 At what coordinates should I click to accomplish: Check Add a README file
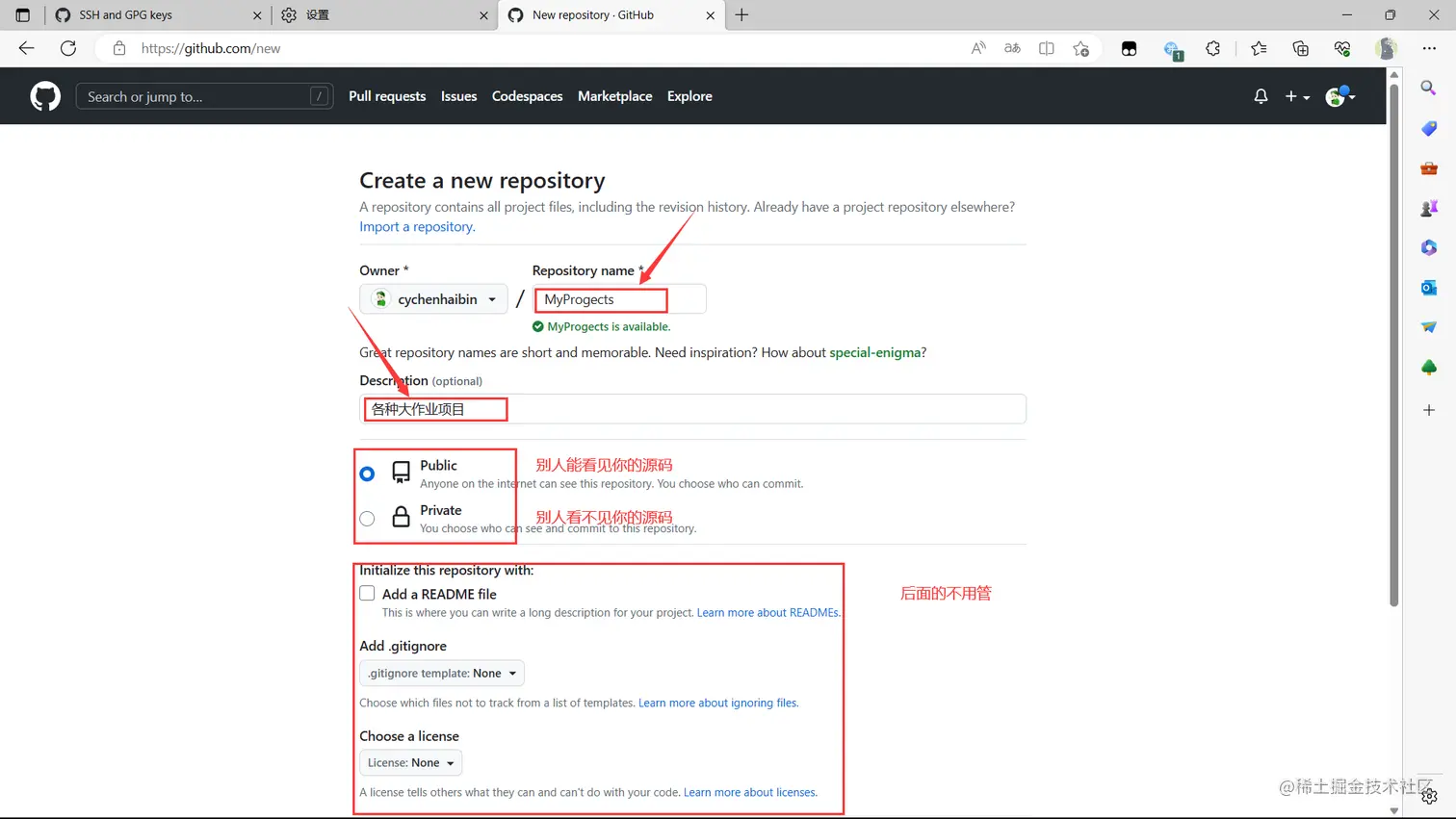coord(367,593)
